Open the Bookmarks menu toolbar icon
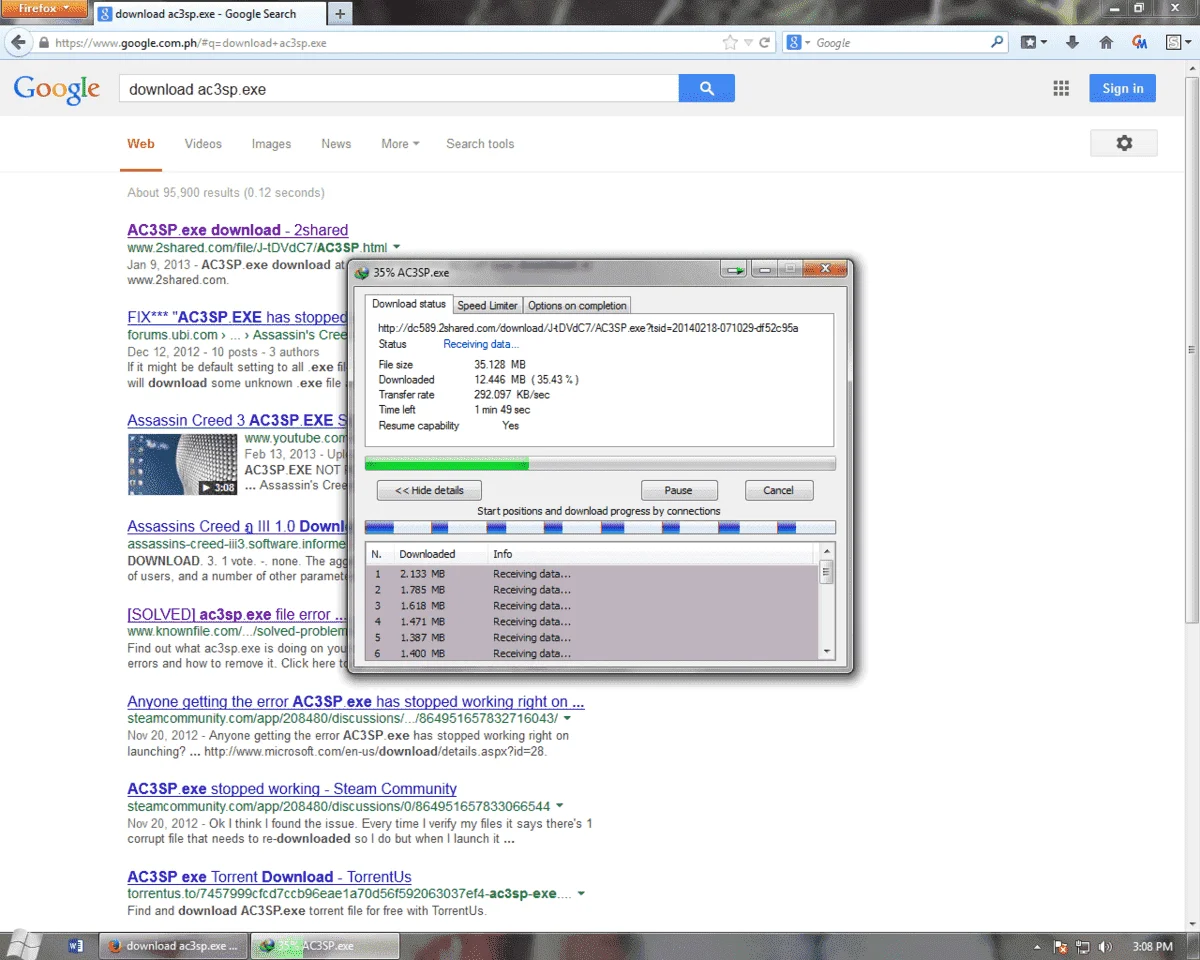 click(x=1034, y=43)
